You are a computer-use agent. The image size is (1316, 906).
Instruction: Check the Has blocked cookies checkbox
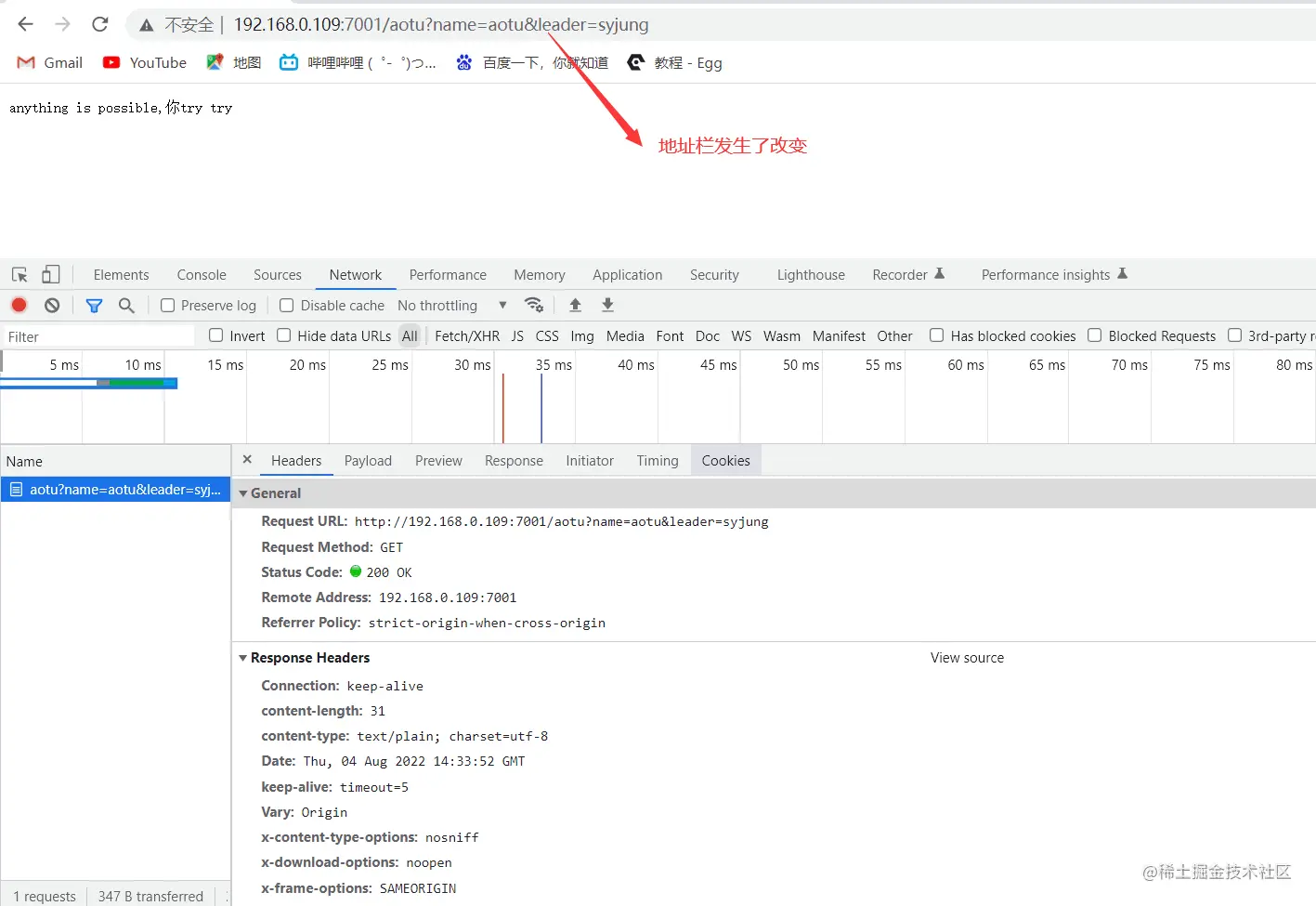937,335
